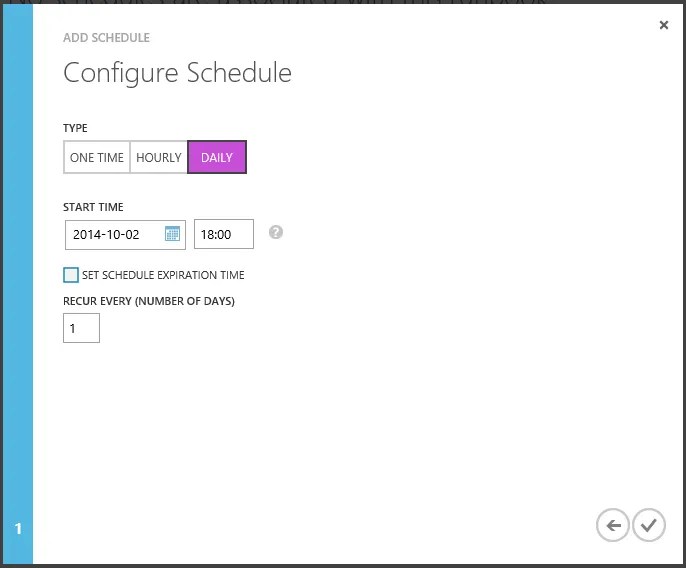Click the start date field 2014-10-02
This screenshot has height=568, width=686.
tap(125, 235)
